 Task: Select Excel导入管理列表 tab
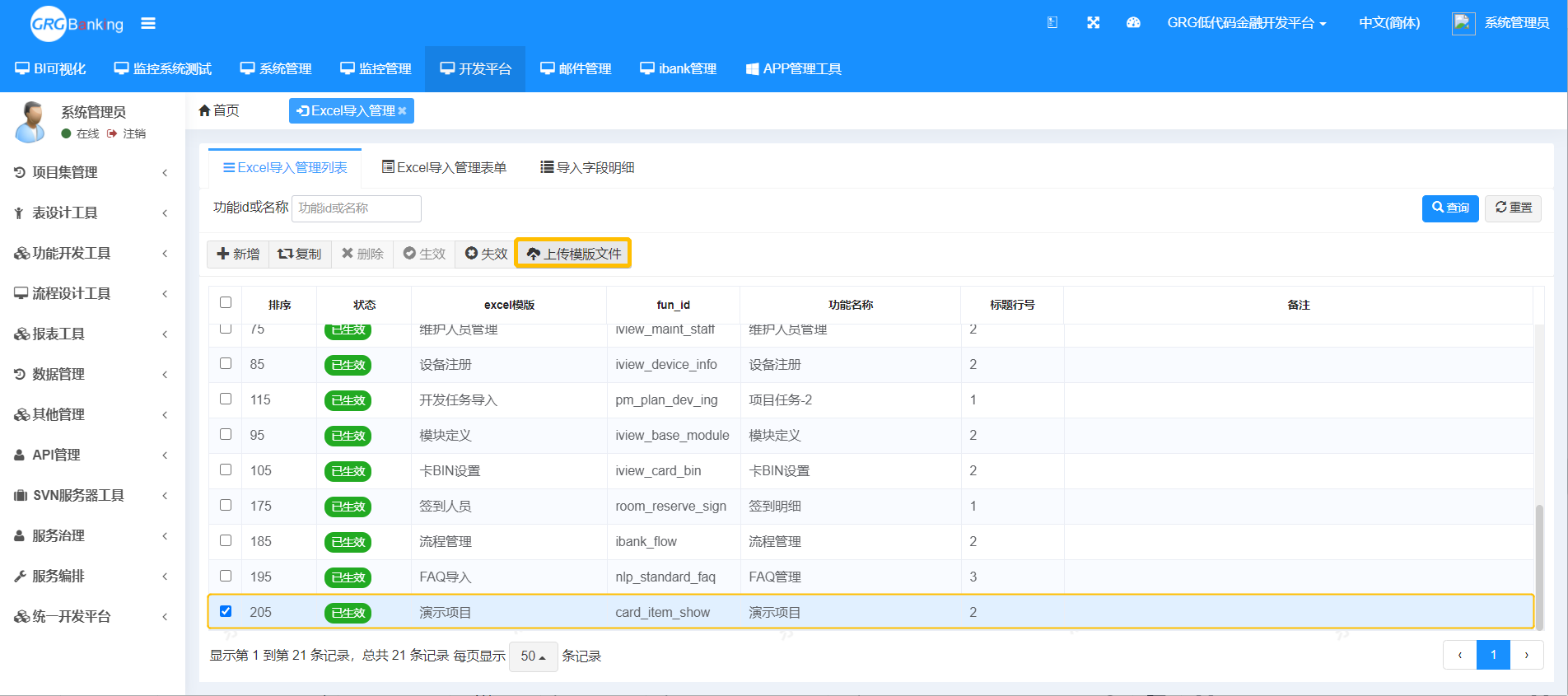285,168
